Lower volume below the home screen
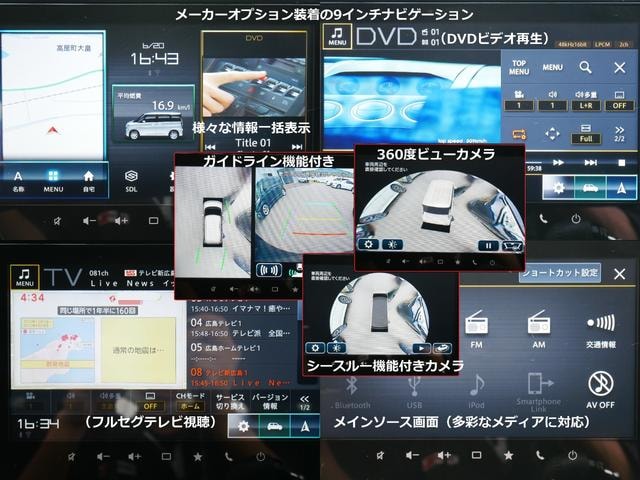The image size is (640, 480). 89,221
